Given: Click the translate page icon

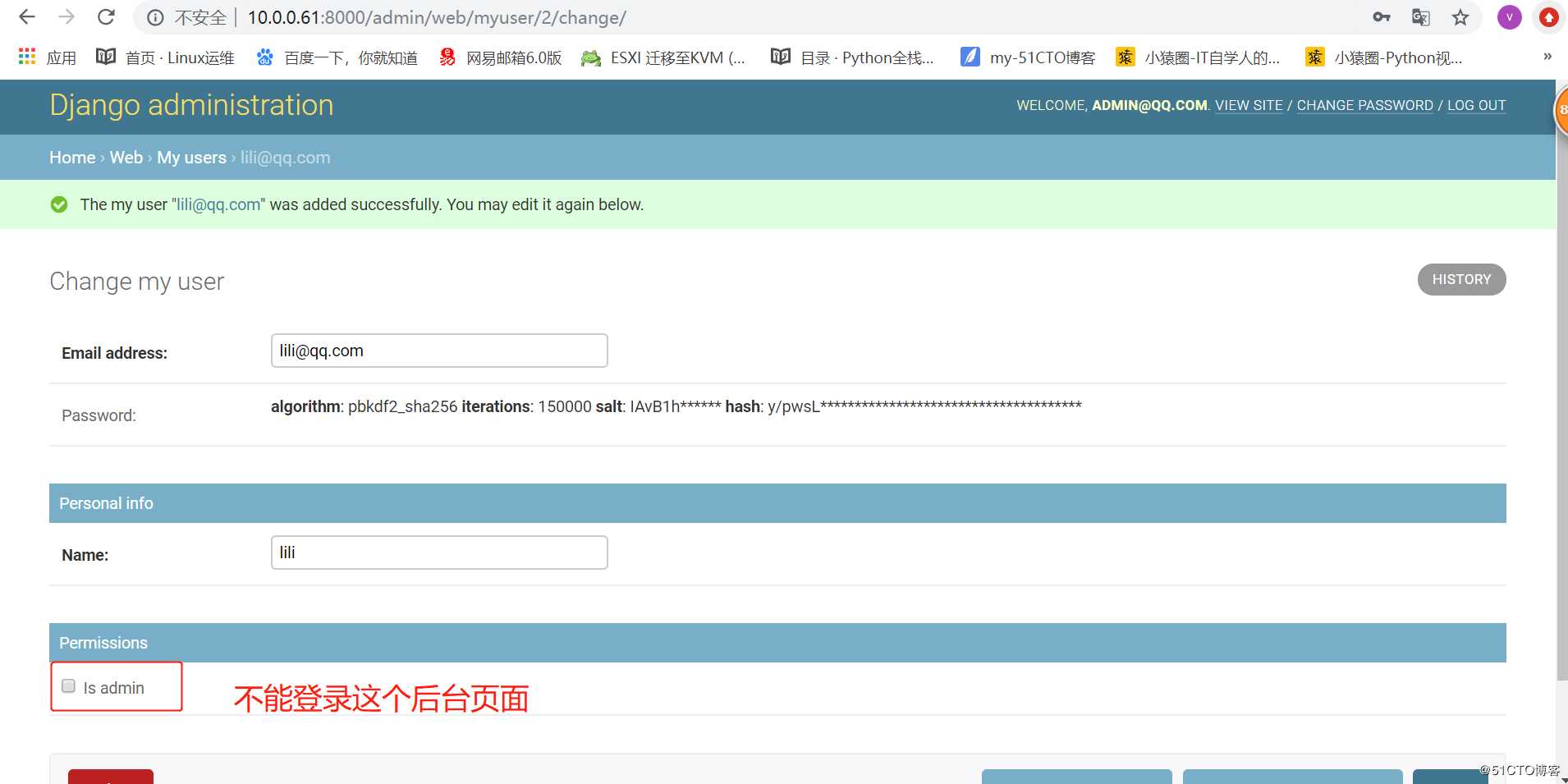Looking at the screenshot, I should click(1421, 17).
